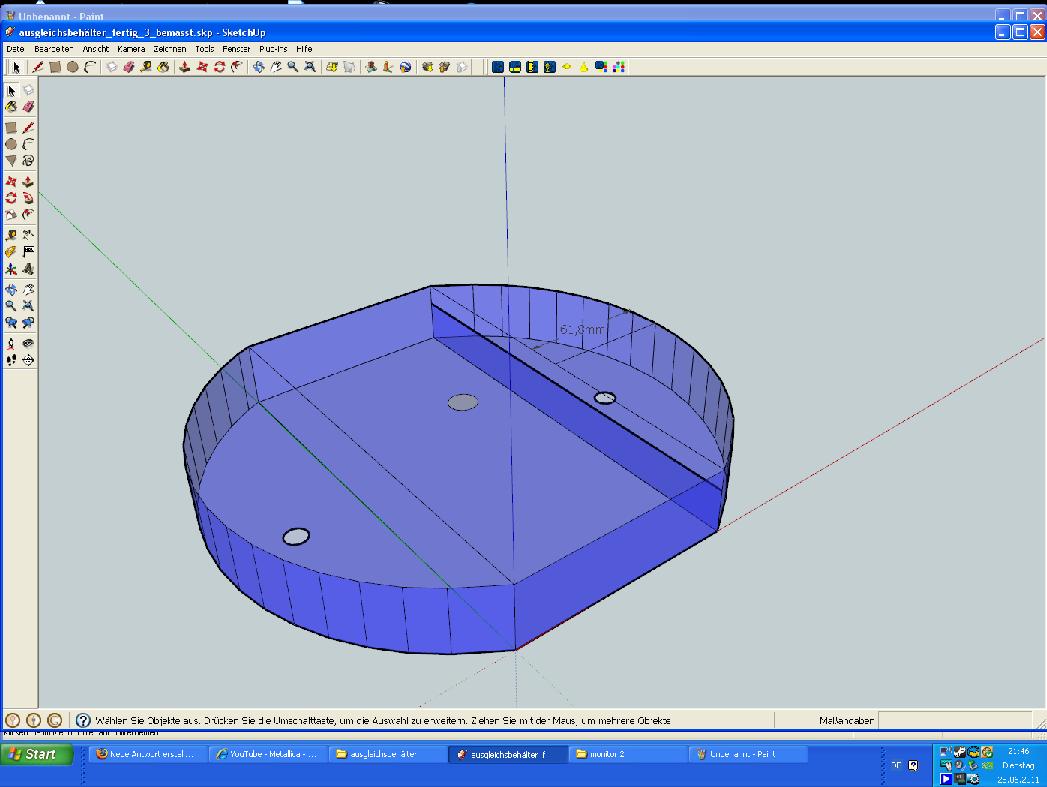Open the Zeichnen menu

coord(169,48)
